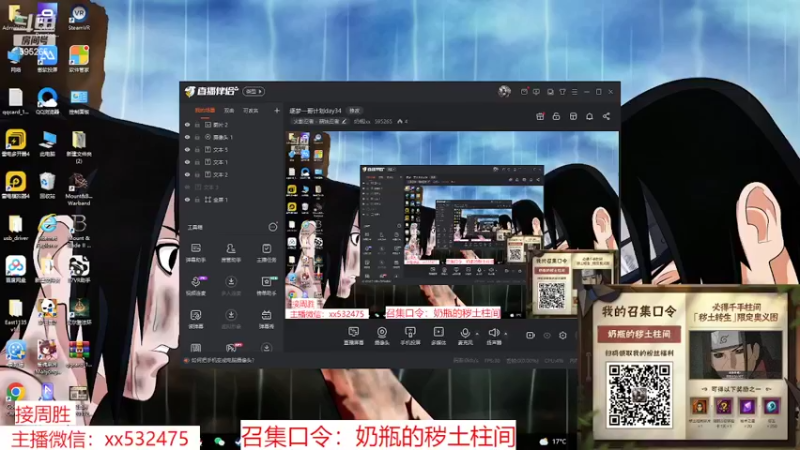800x450 pixels.
Task: Open the 房管助手 tool
Action: point(231,253)
